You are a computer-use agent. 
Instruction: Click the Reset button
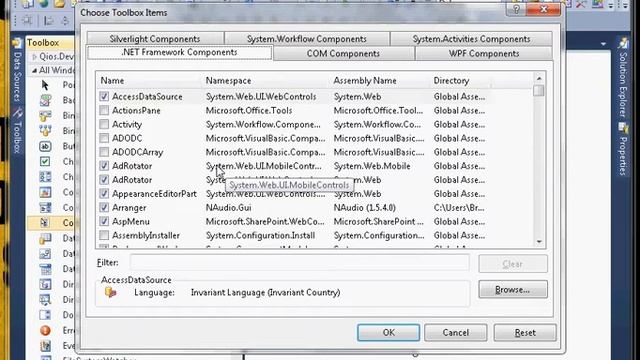pos(525,333)
